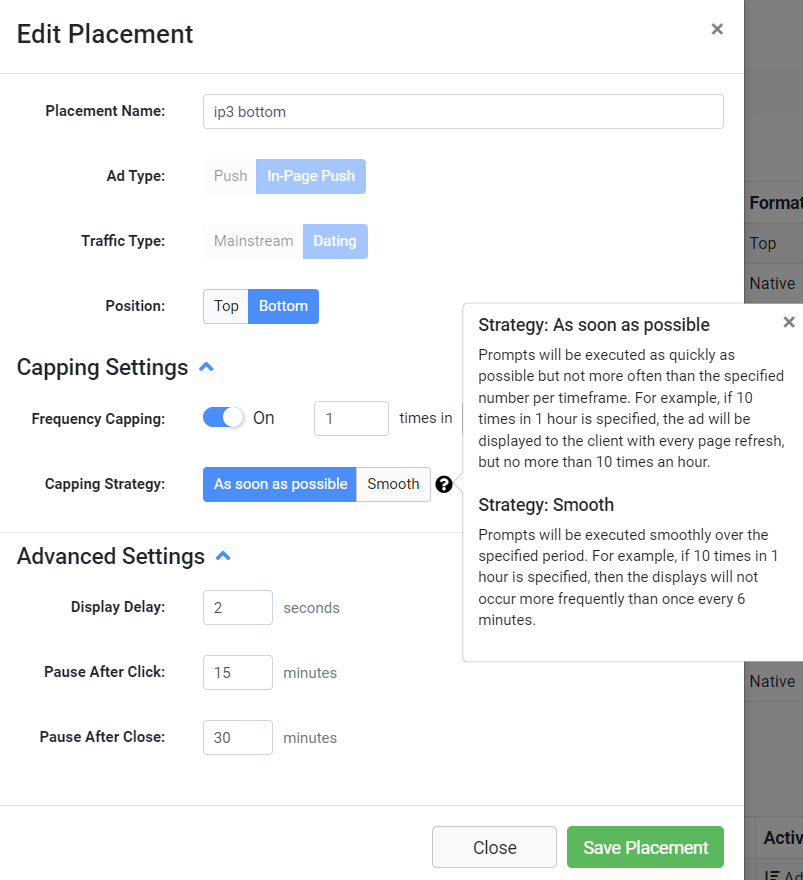Choose Mainstream traffic type
The height and width of the screenshot is (880, 803).
point(253,241)
